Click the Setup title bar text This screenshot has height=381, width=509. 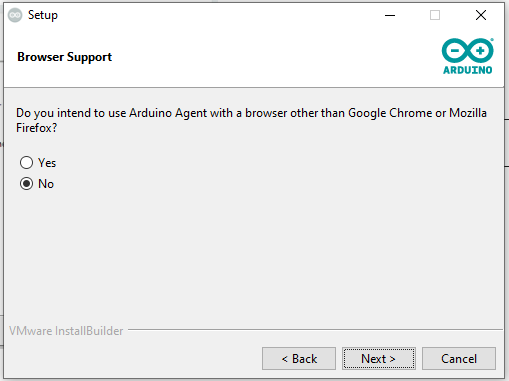[x=43, y=15]
